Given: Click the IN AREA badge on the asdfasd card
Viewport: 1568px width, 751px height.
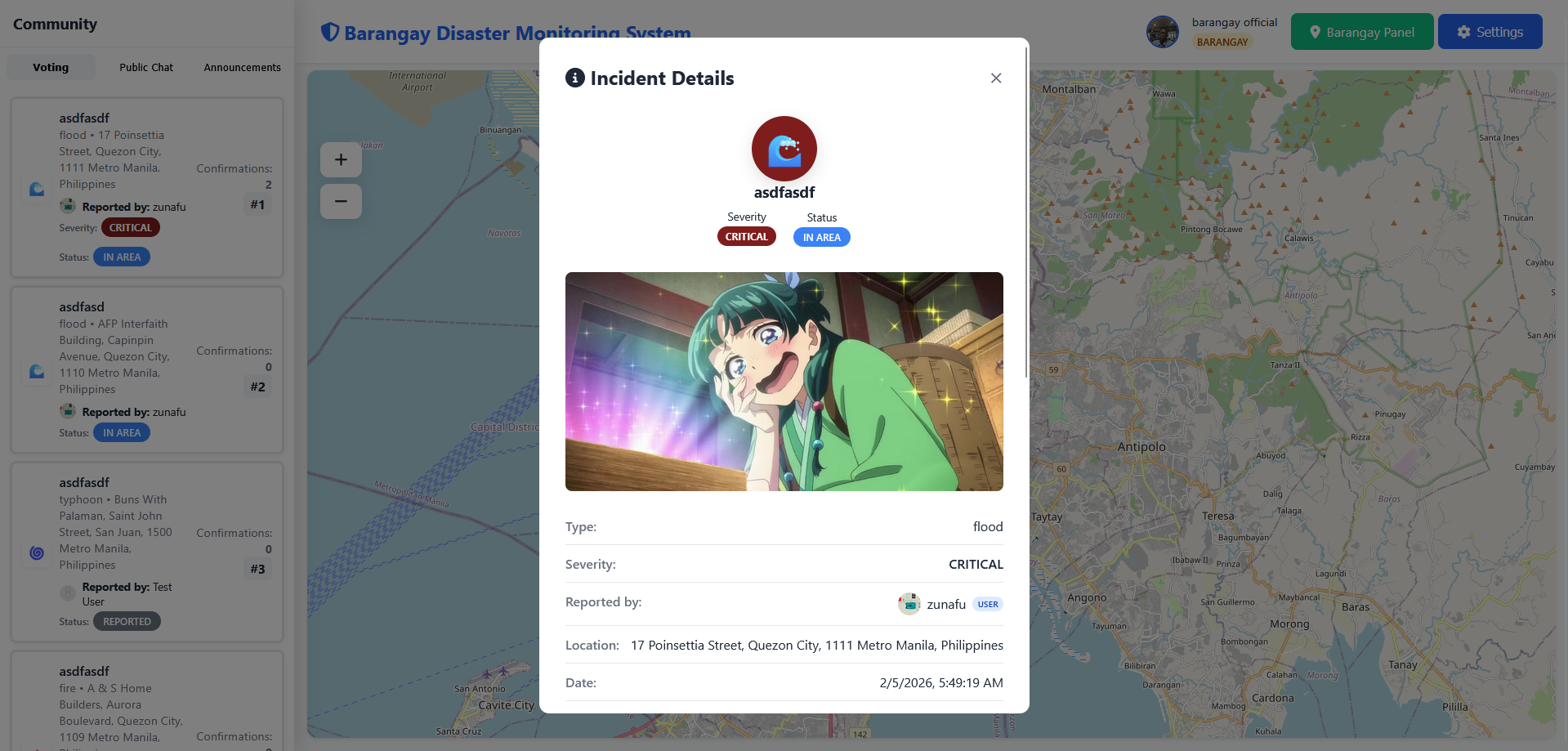Looking at the screenshot, I should click(122, 433).
